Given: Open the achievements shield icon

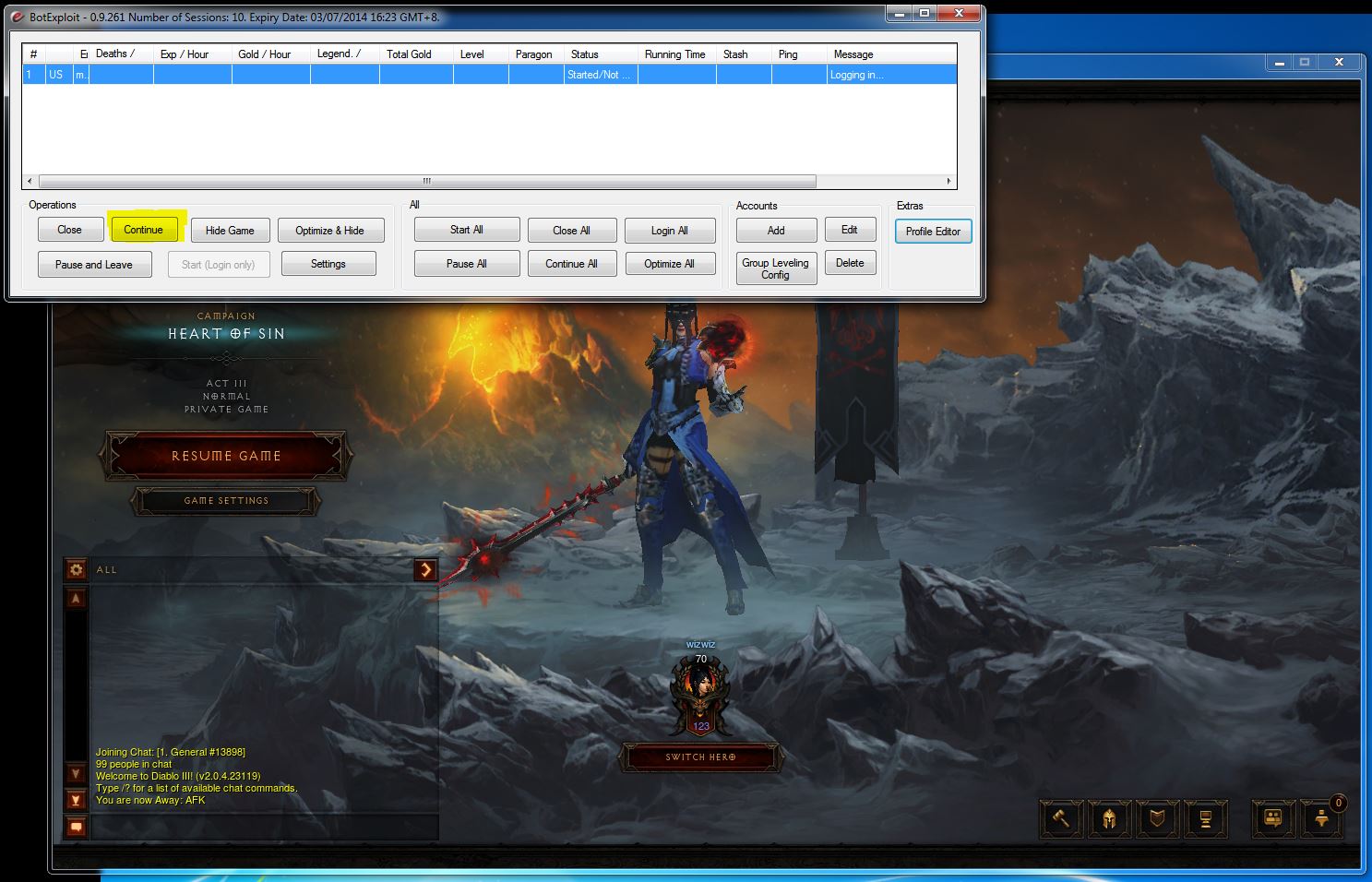Looking at the screenshot, I should click(x=1157, y=818).
